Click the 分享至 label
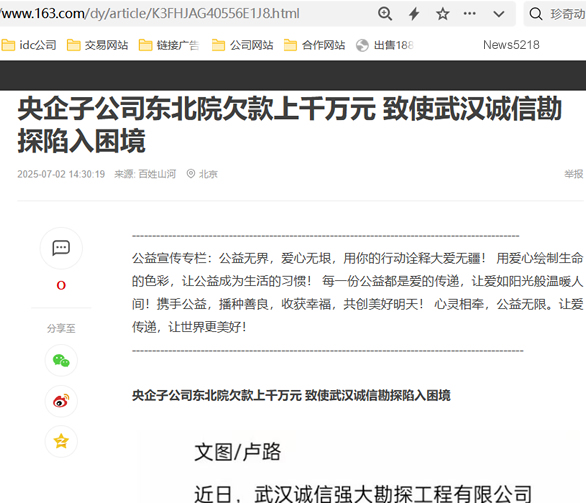 (61, 328)
